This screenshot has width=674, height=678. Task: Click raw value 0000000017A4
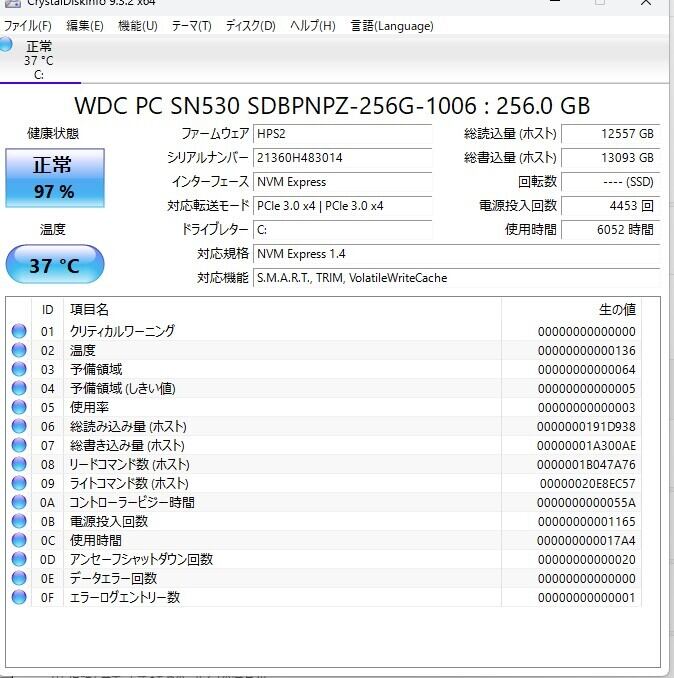point(586,540)
